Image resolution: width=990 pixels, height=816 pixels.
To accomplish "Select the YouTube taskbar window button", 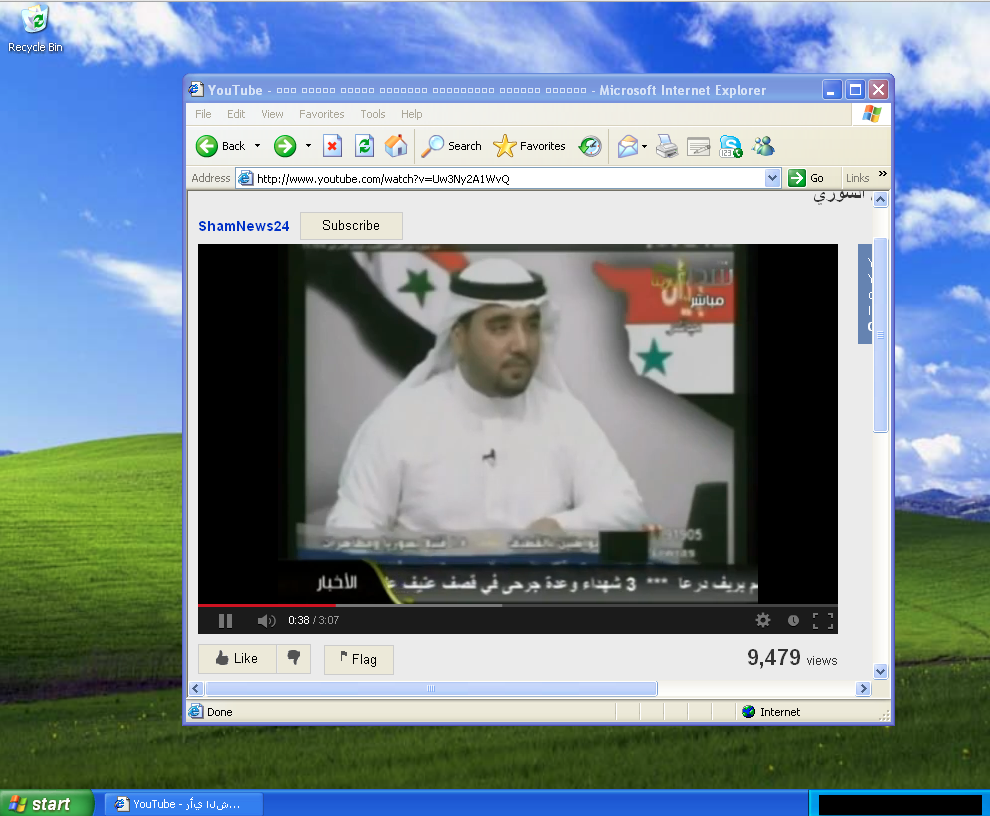I will (183, 804).
